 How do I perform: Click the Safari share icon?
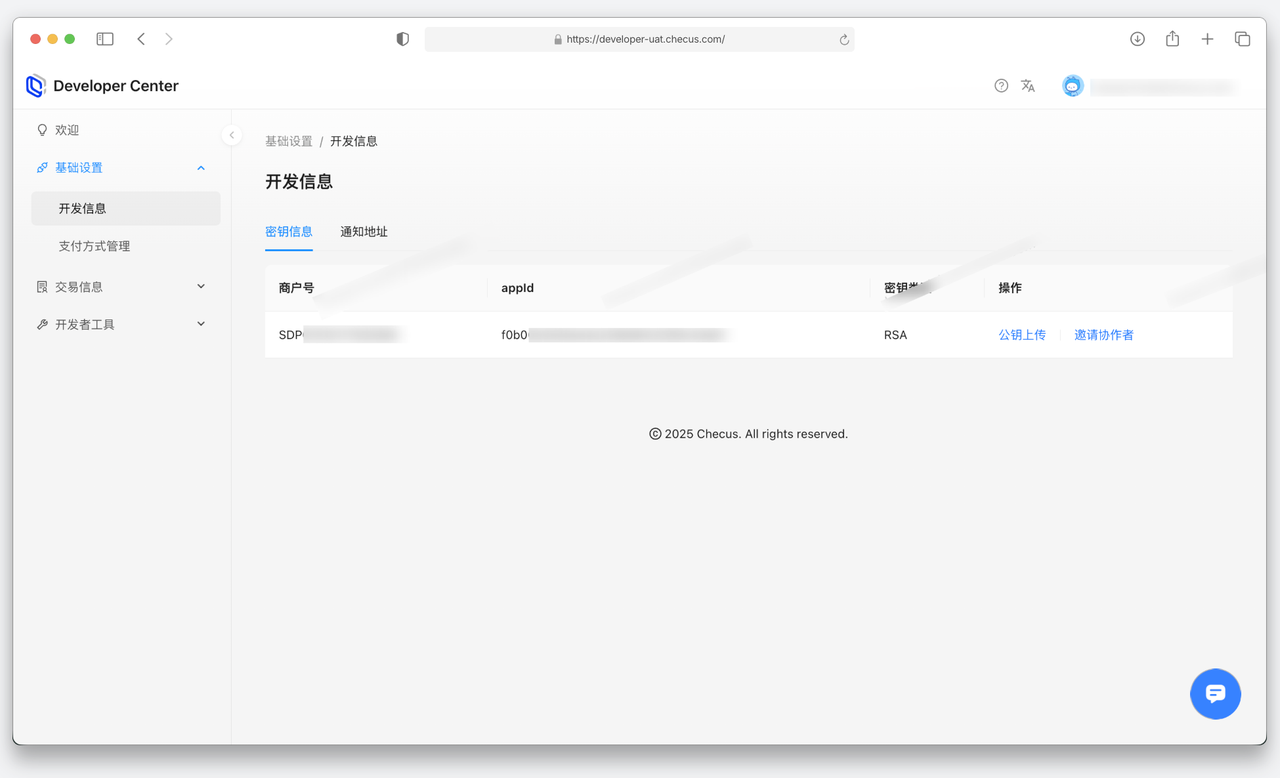pos(1172,39)
